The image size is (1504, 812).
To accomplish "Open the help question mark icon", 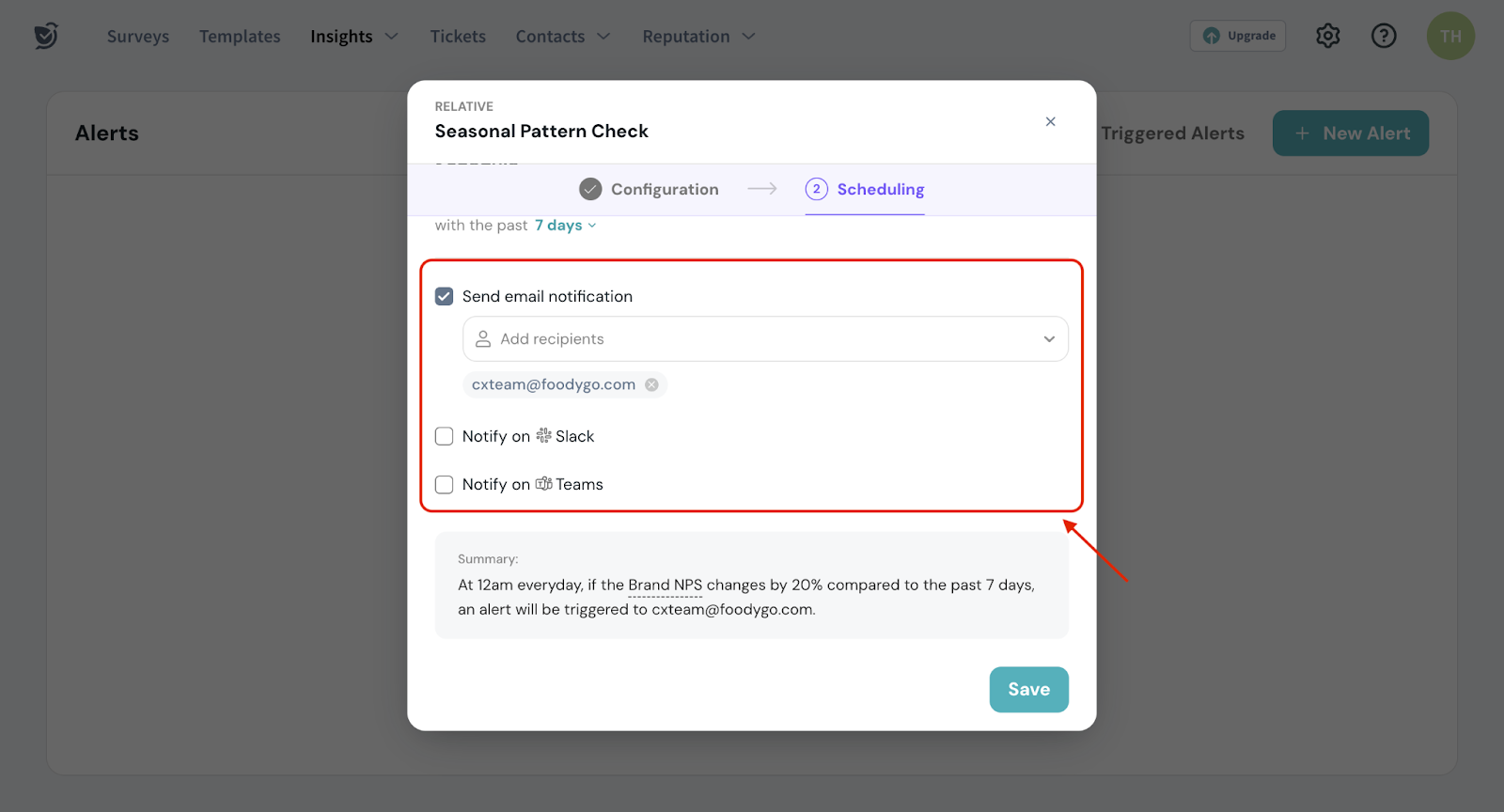I will [1384, 36].
